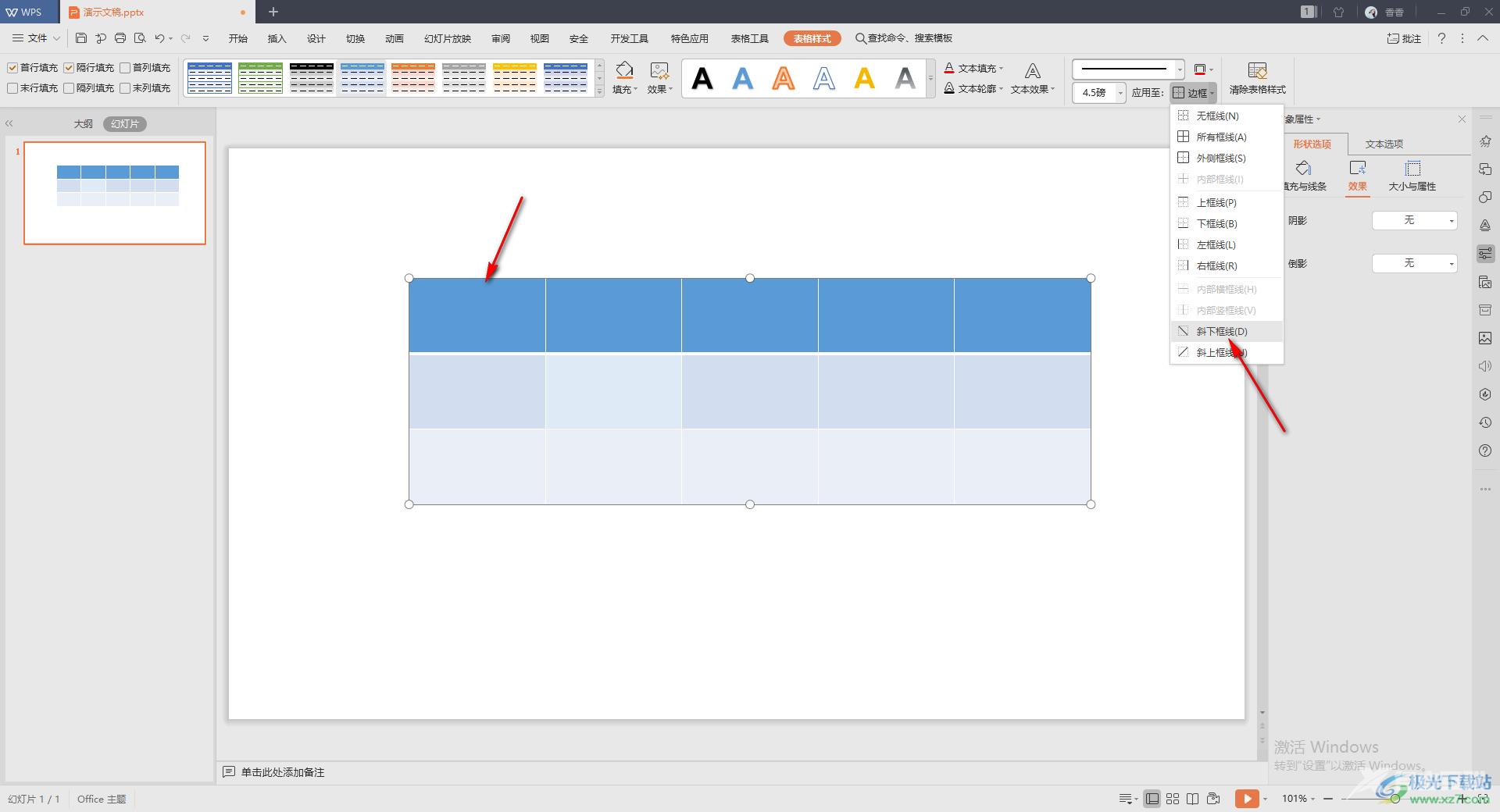The width and height of the screenshot is (1500, 812).
Task: Switch to reading view icon in status bar
Action: coord(1193,798)
